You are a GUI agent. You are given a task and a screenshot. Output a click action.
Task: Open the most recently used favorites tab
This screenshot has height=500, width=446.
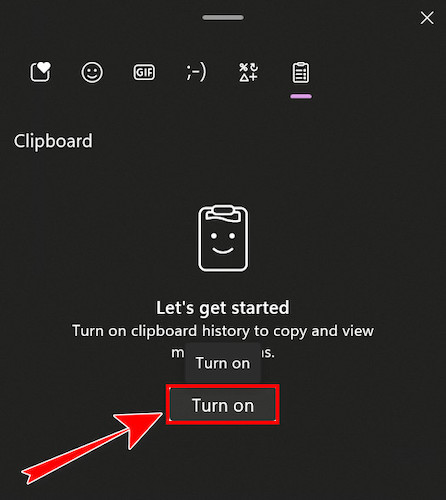pyautogui.click(x=40, y=72)
